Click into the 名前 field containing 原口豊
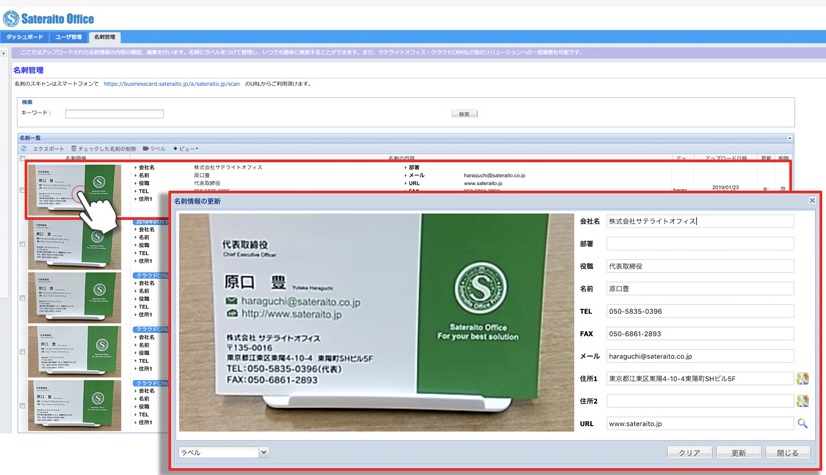Screen dimensions: 826x475 click(700, 289)
